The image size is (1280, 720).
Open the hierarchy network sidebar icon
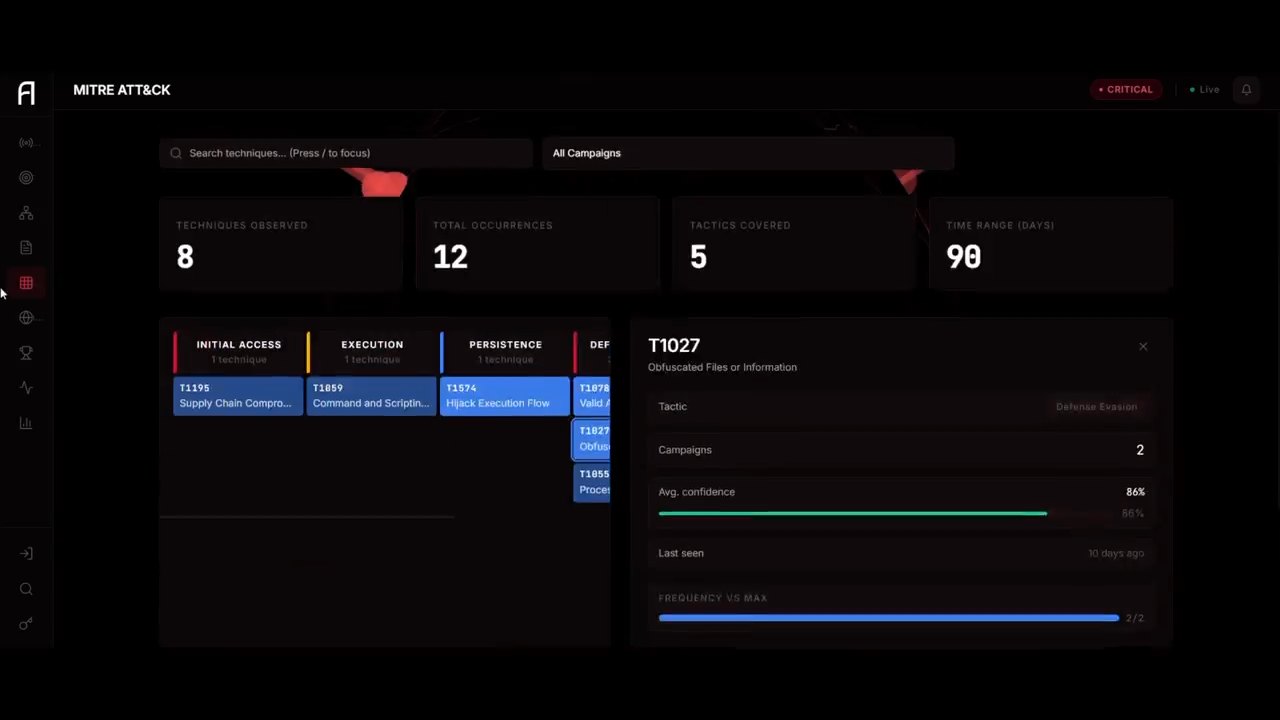[x=26, y=213]
